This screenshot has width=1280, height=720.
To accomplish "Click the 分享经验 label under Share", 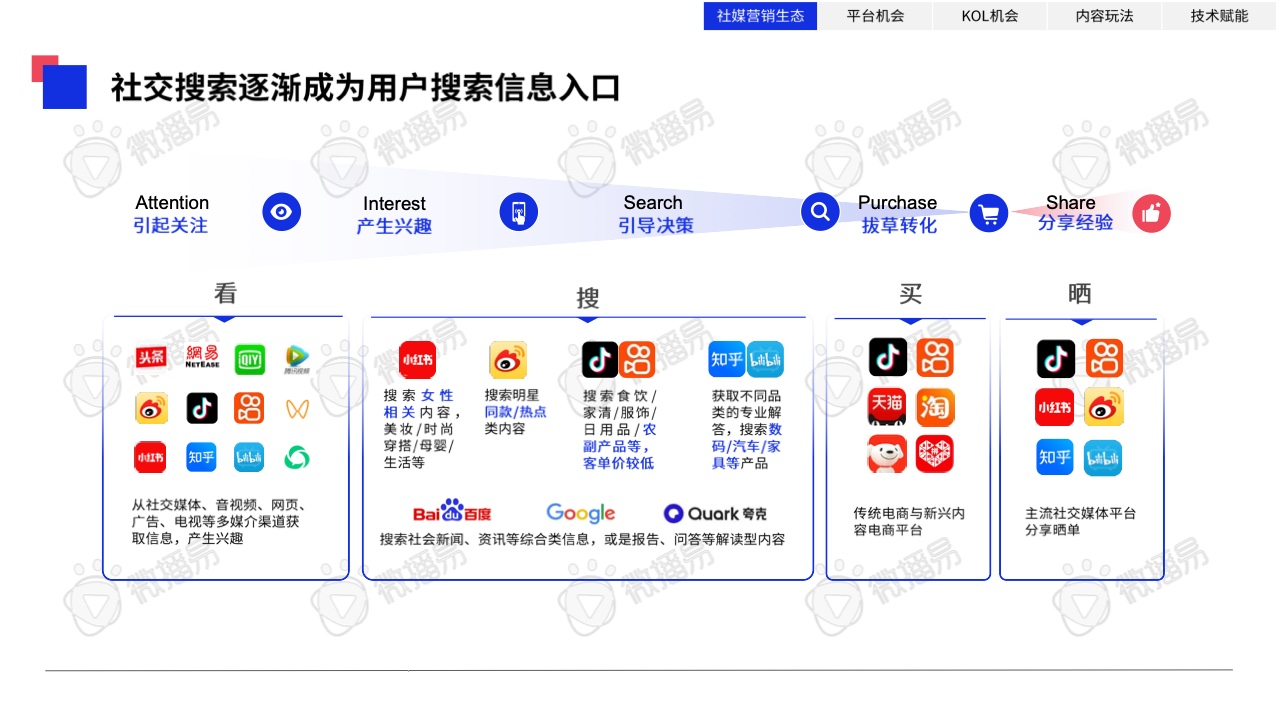I will [x=1075, y=223].
